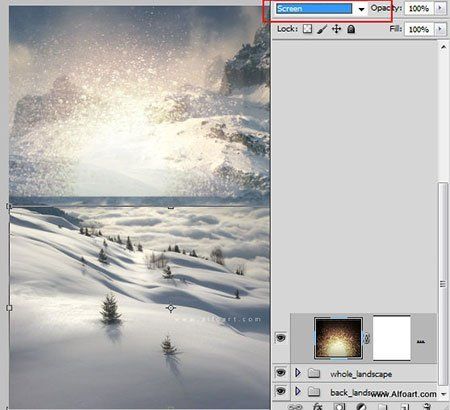Expand the back_landscape group triangle
450x410 pixels.
(298, 391)
